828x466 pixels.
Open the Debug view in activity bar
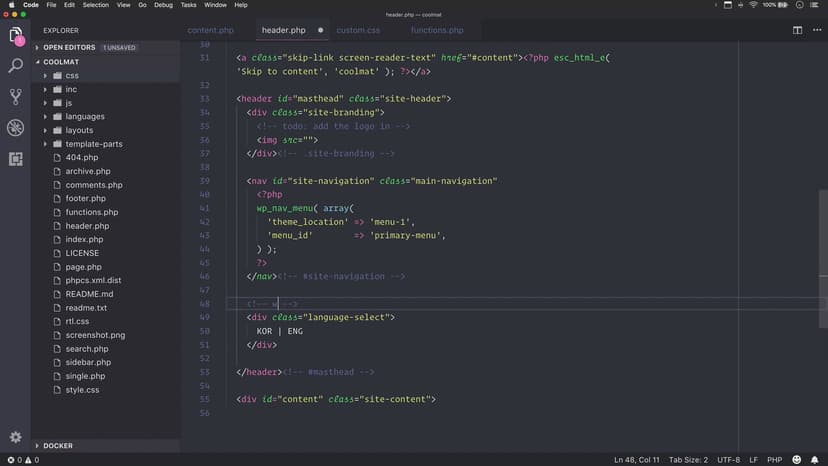click(16, 128)
